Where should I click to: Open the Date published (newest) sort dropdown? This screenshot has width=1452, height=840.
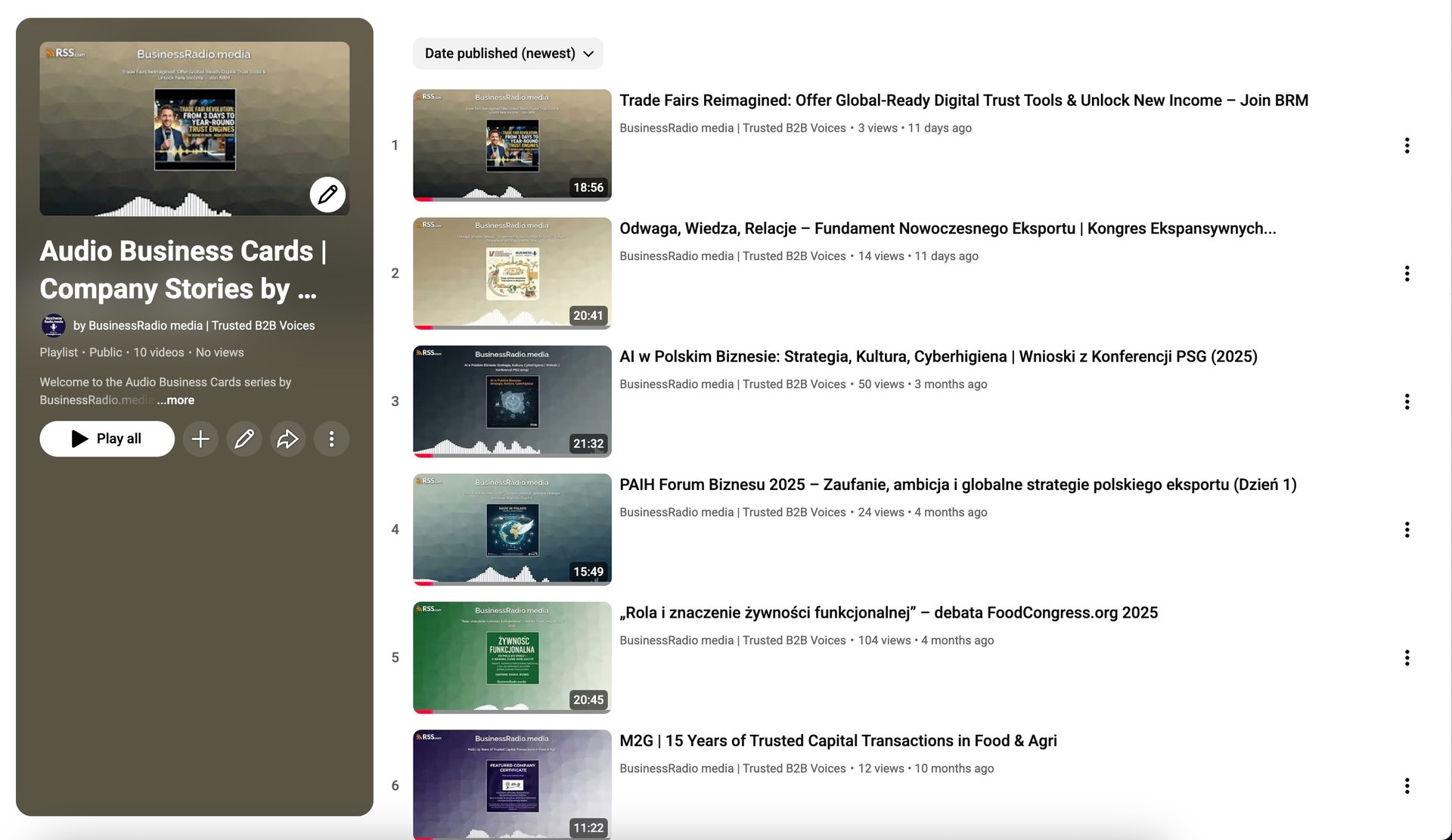tap(507, 54)
